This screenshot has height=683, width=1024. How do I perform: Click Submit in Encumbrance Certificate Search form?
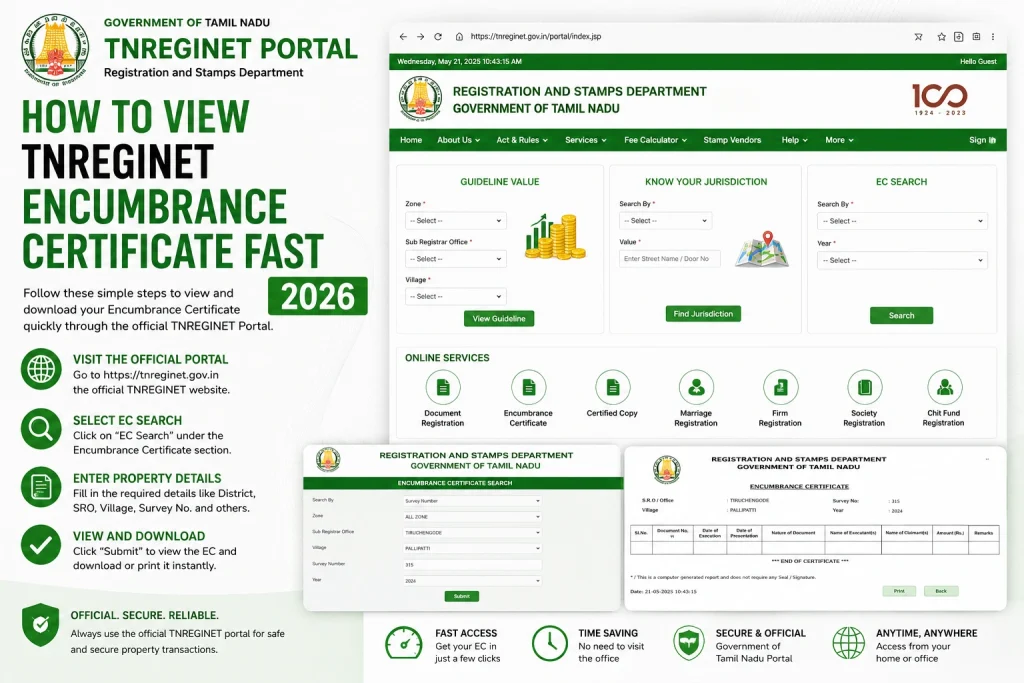pos(462,596)
